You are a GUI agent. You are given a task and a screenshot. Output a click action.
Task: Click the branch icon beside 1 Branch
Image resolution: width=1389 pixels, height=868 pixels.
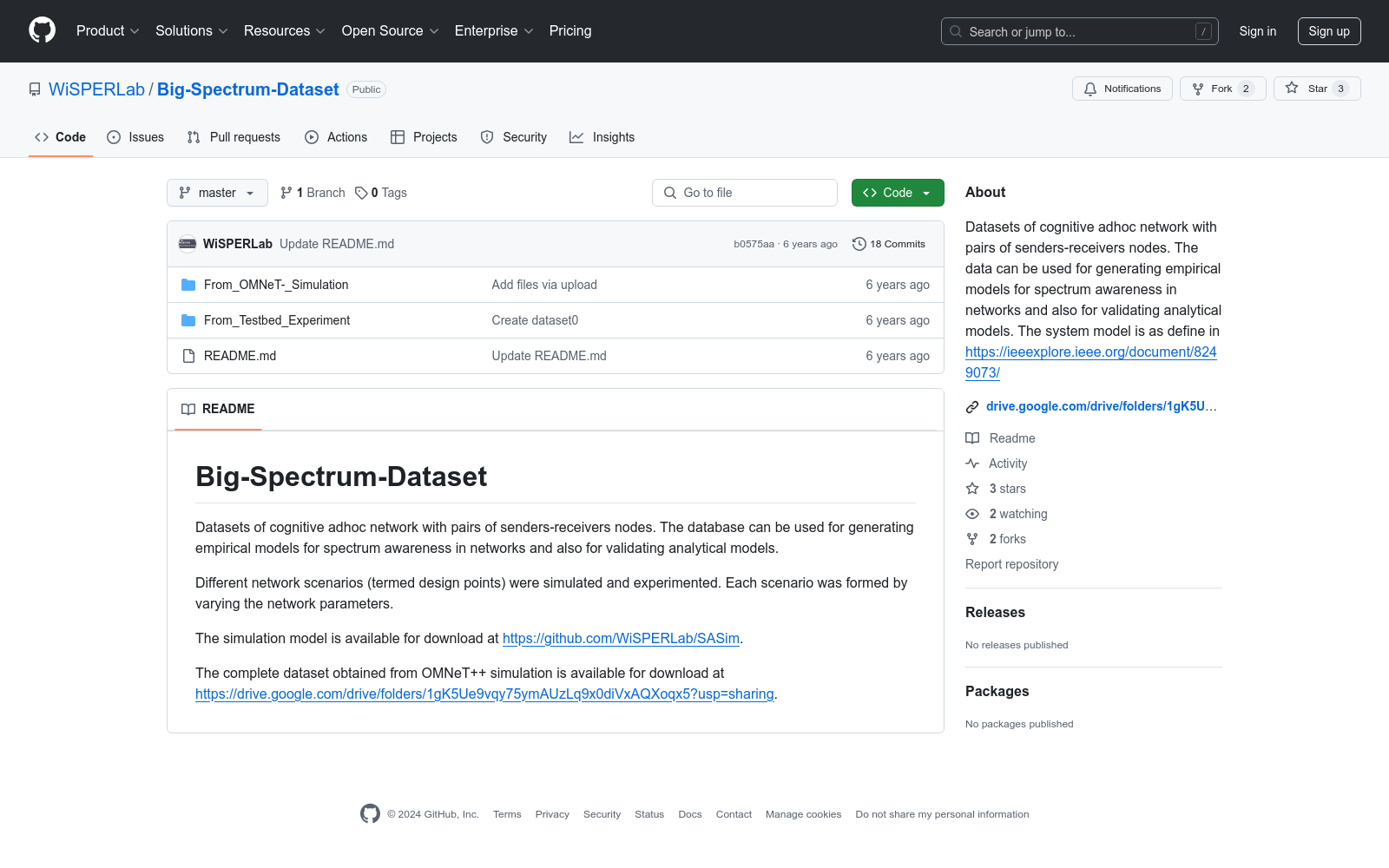click(286, 193)
